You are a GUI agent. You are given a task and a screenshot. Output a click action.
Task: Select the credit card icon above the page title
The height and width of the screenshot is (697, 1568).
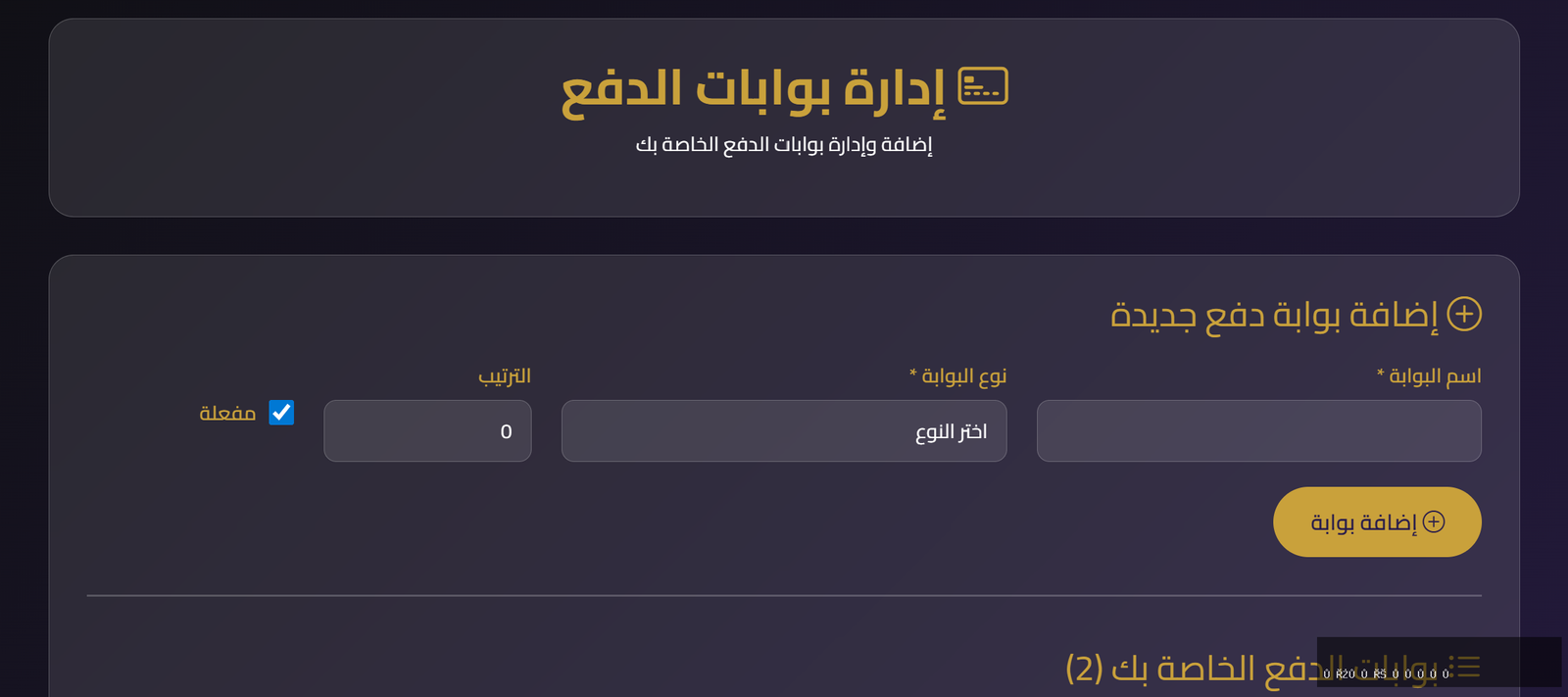point(984,86)
